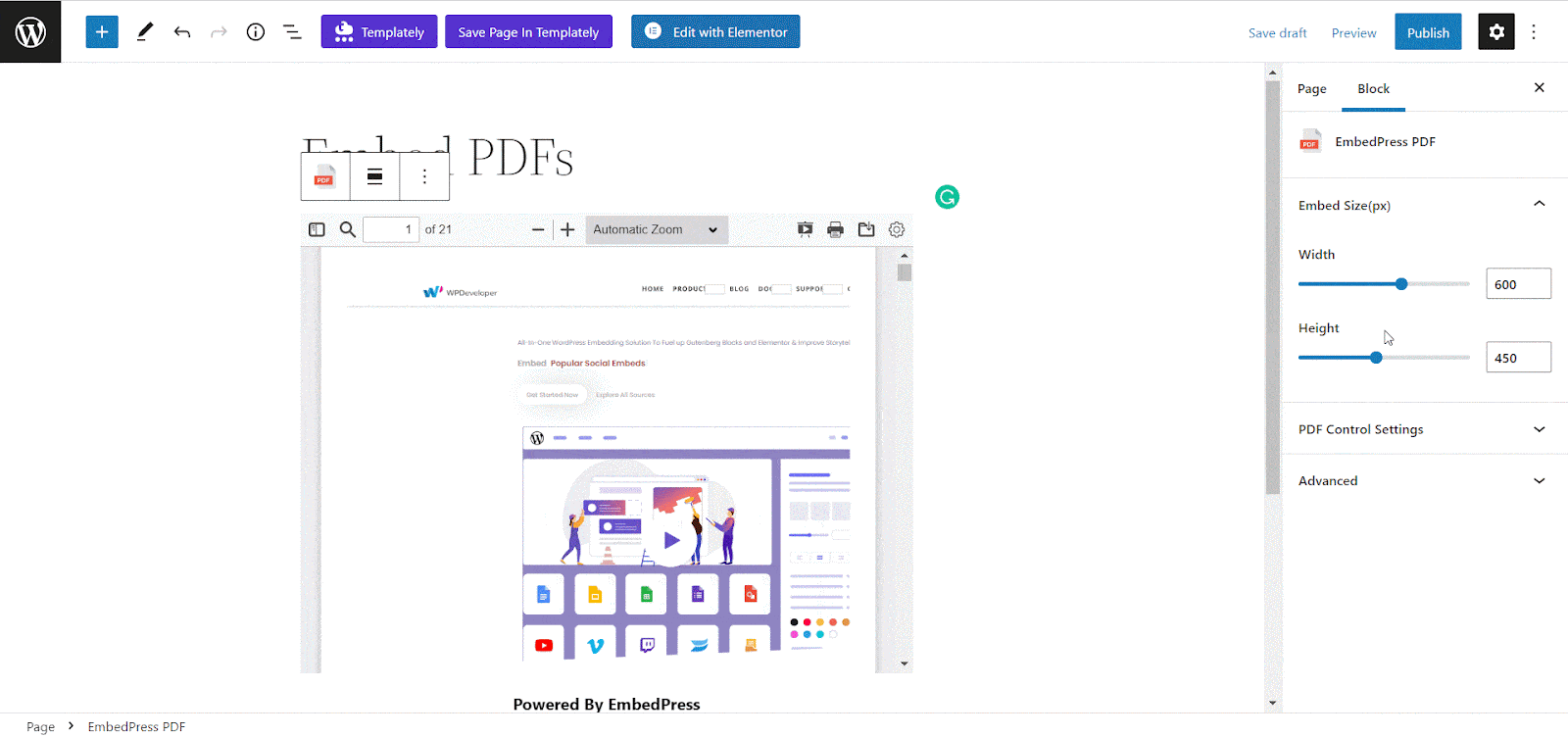The height and width of the screenshot is (737, 1568).
Task: Open the block inserter plus button
Action: [102, 31]
